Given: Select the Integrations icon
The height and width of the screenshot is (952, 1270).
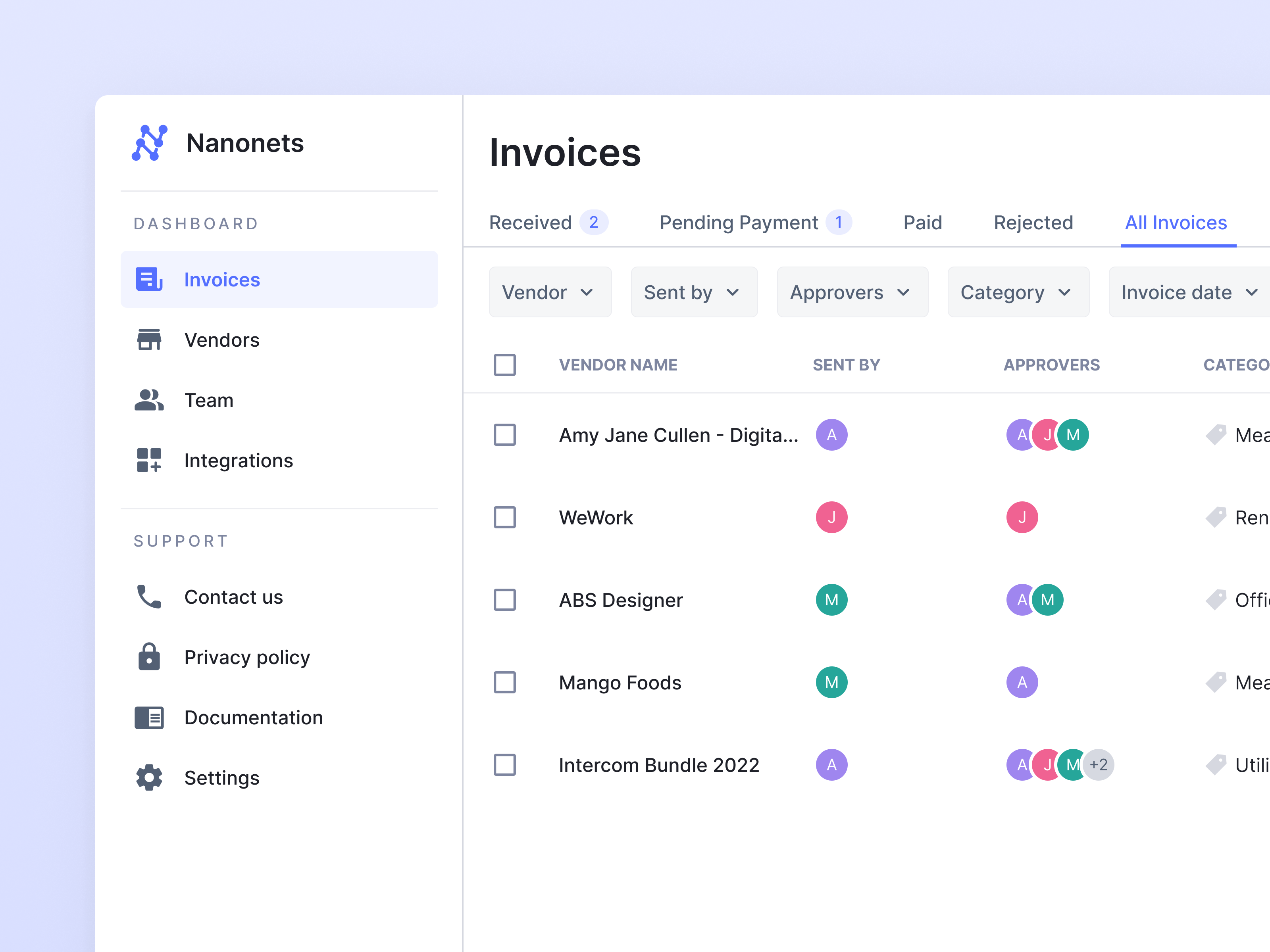Looking at the screenshot, I should (x=149, y=460).
